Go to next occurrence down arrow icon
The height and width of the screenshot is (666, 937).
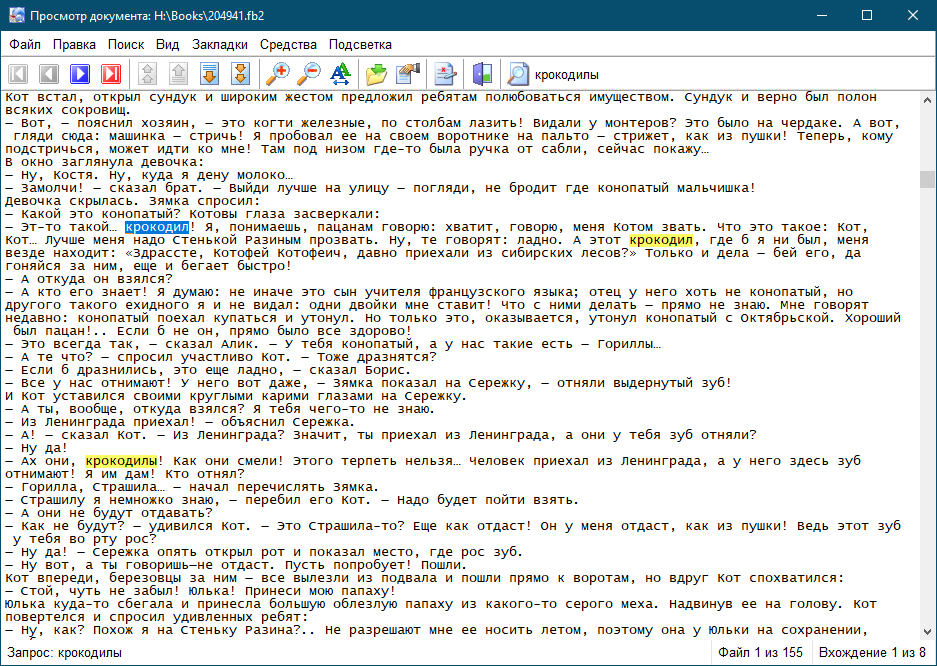click(209, 74)
